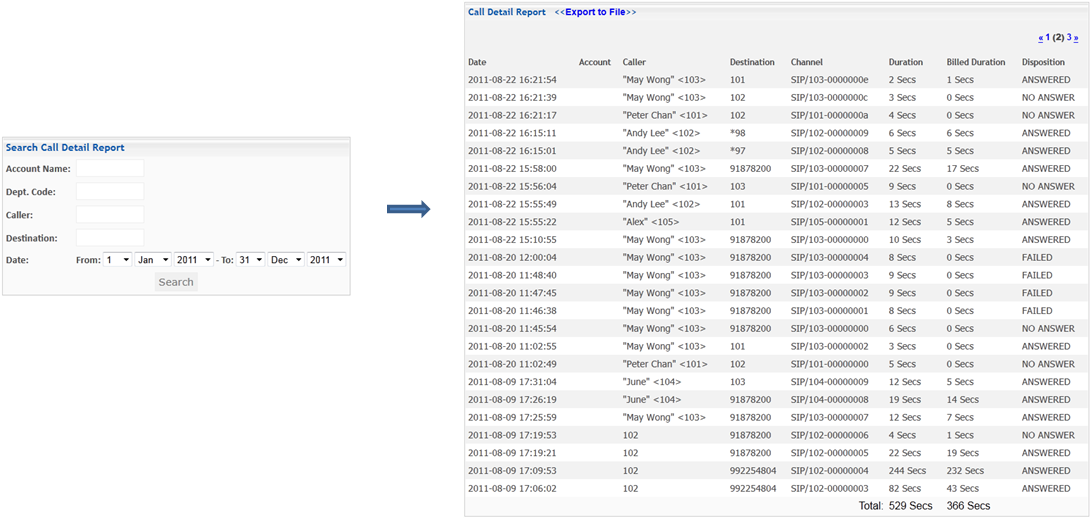Click the Billed Duration column header
Screen dimensions: 1090x518
click(x=976, y=62)
